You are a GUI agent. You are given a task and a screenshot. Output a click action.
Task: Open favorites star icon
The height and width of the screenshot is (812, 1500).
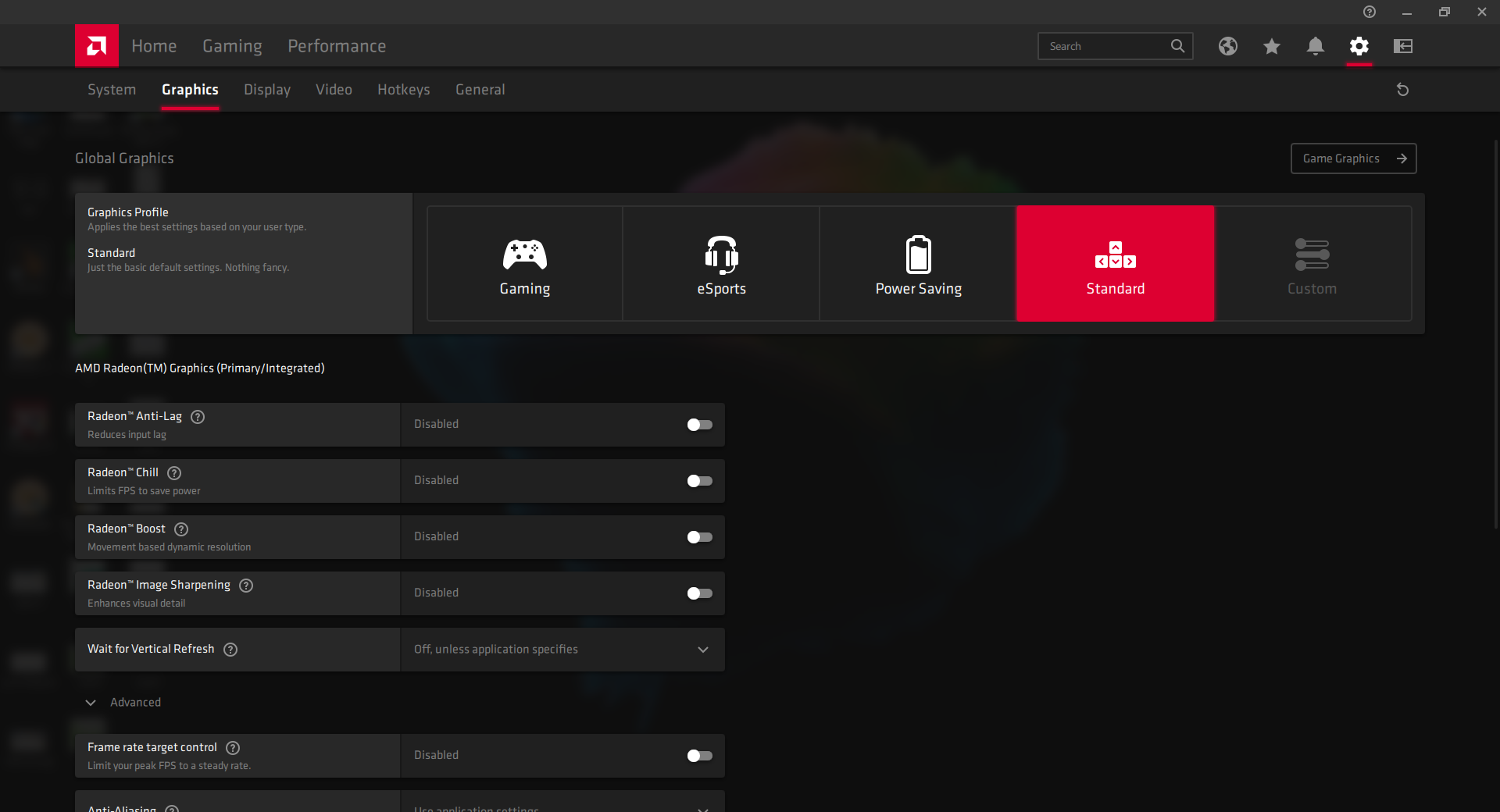[1272, 46]
